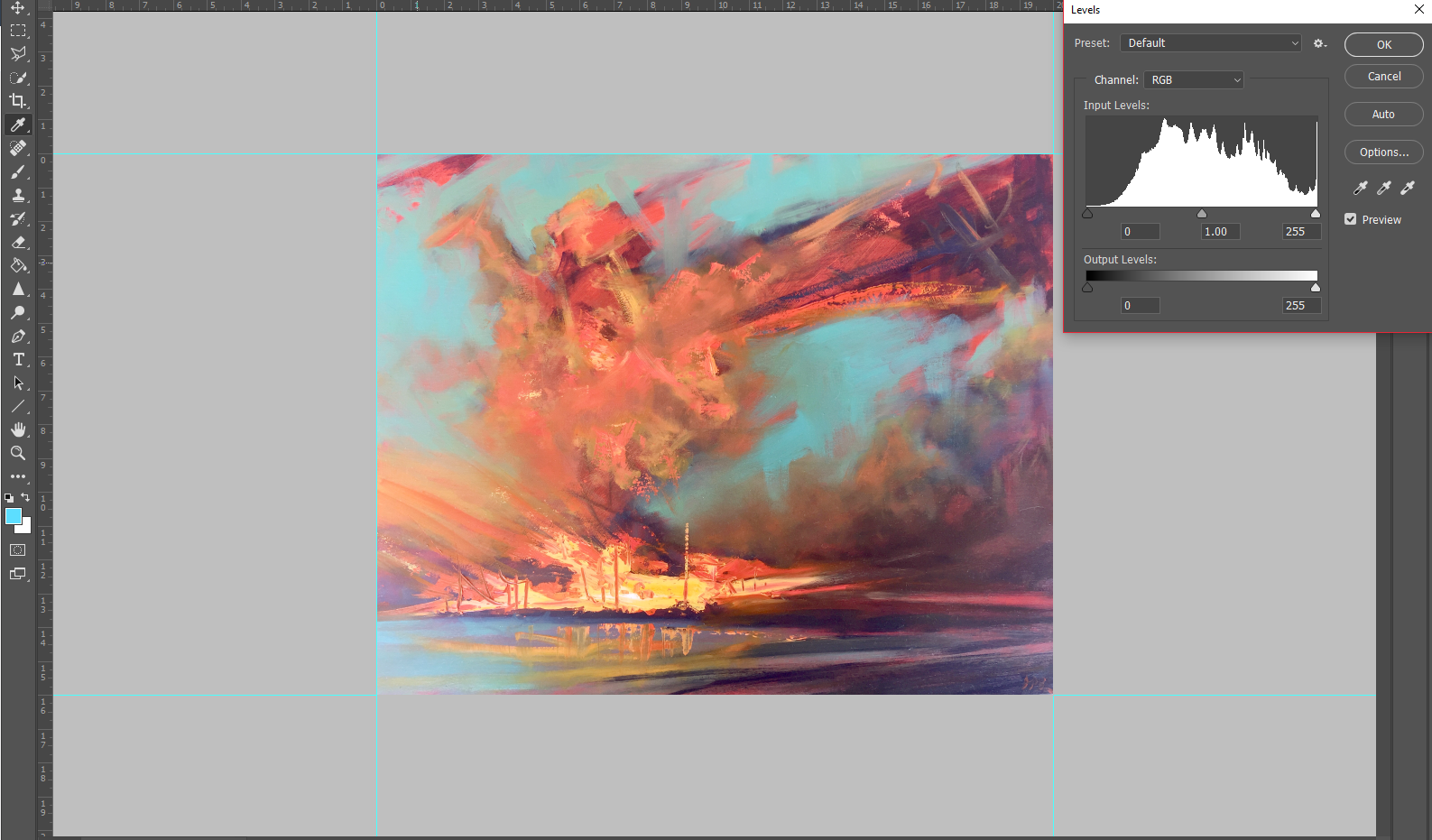Select the Quick Selection tool

tap(18, 78)
